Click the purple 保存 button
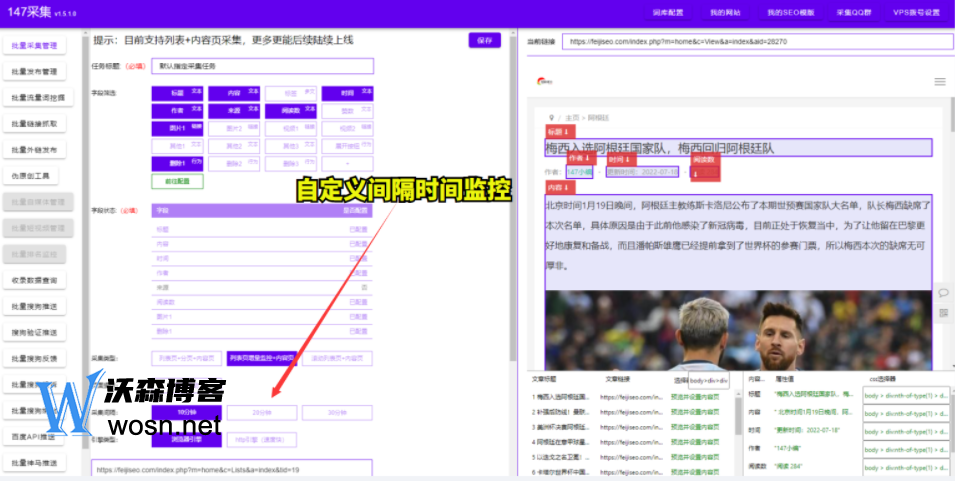The image size is (955, 481). 485,41
